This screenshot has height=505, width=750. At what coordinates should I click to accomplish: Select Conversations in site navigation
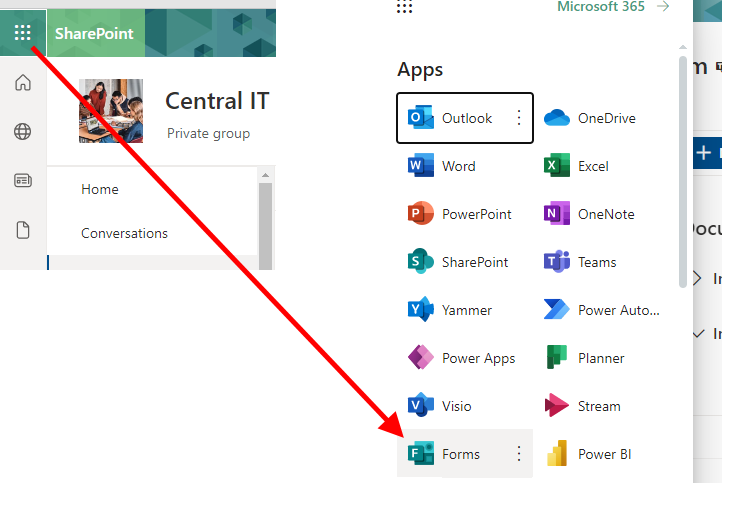[x=124, y=233]
